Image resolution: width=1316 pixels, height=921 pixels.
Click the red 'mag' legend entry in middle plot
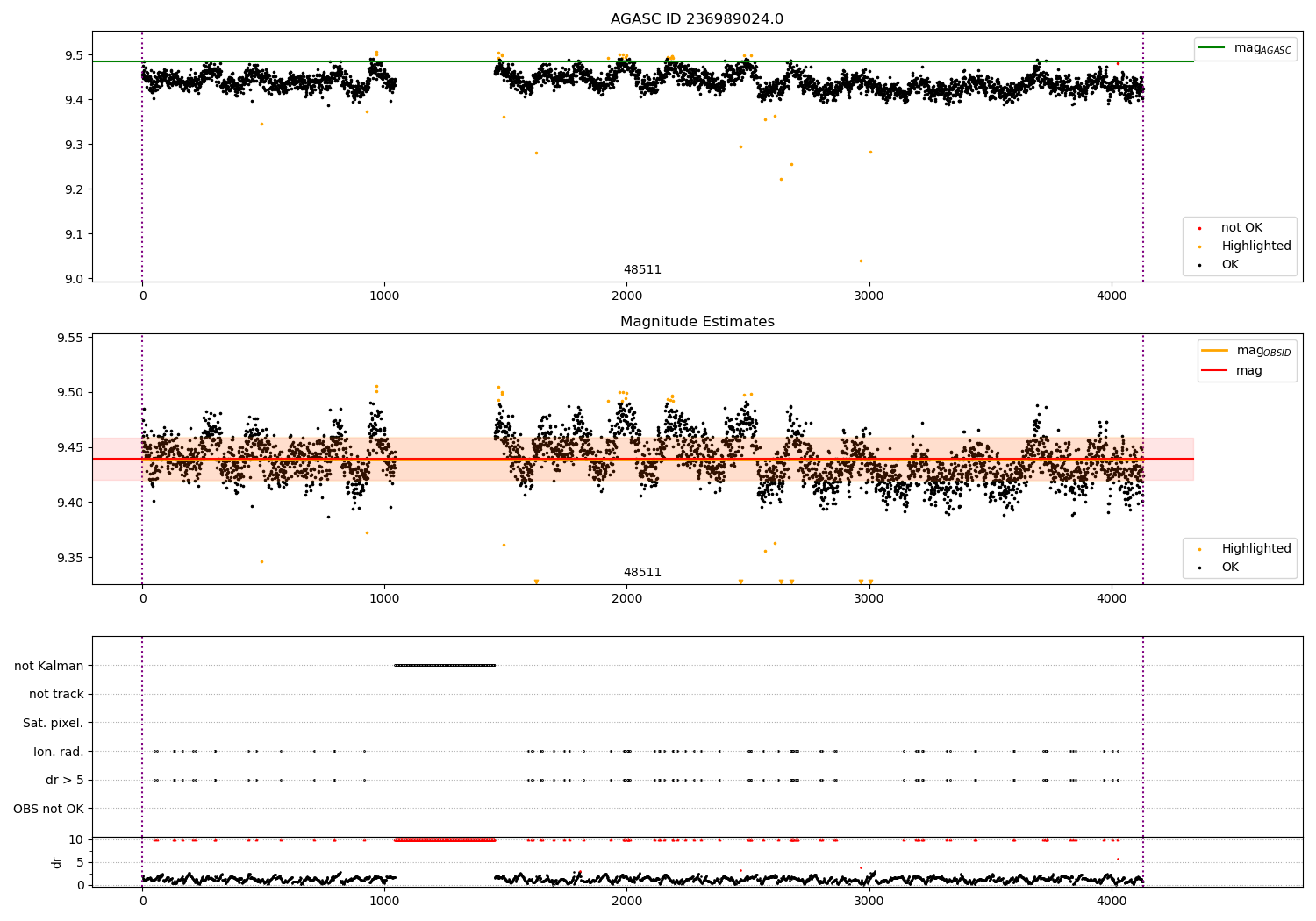(1232, 370)
